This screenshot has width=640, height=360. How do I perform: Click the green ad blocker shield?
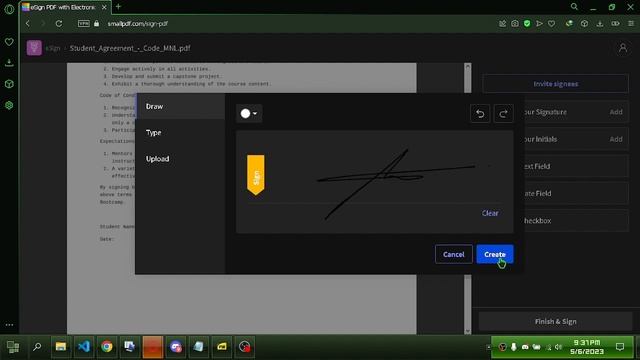[527, 24]
